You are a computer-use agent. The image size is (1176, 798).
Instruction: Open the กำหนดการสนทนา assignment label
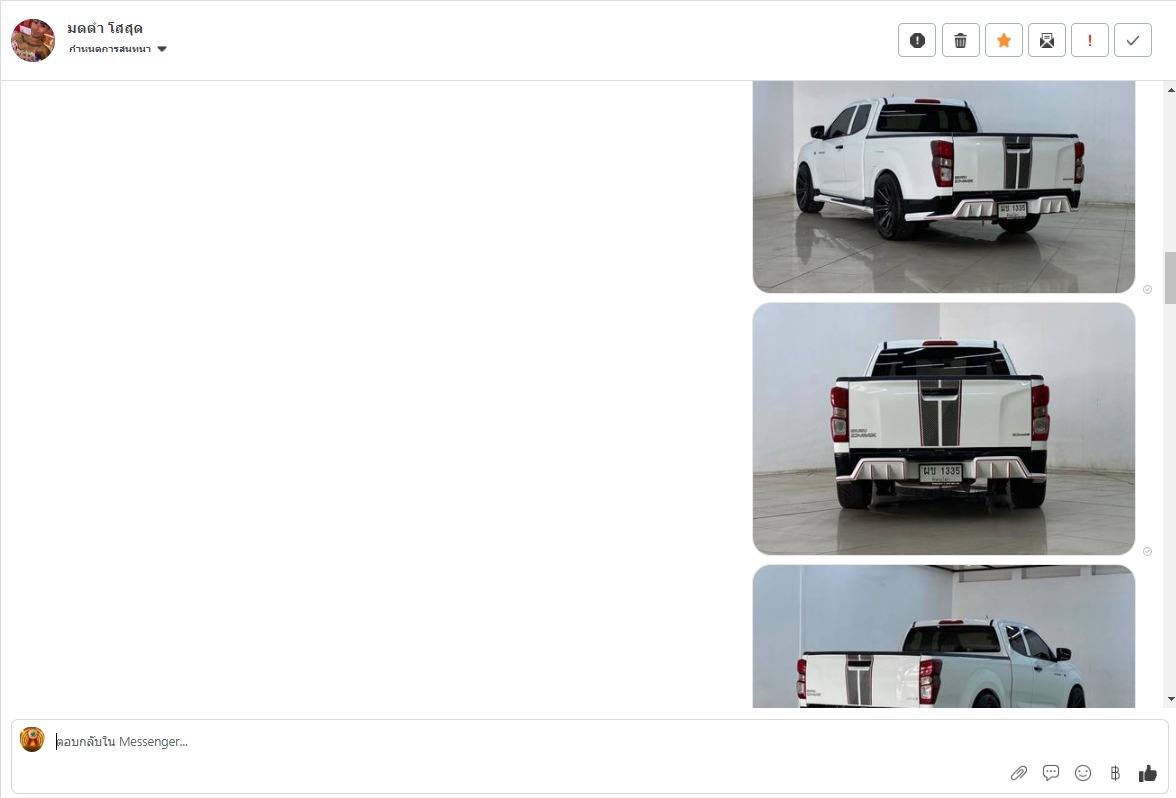pos(110,49)
